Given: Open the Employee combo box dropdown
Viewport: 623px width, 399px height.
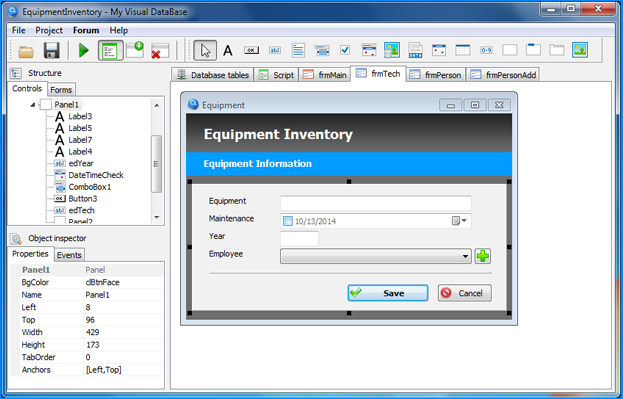Looking at the screenshot, I should tap(465, 257).
